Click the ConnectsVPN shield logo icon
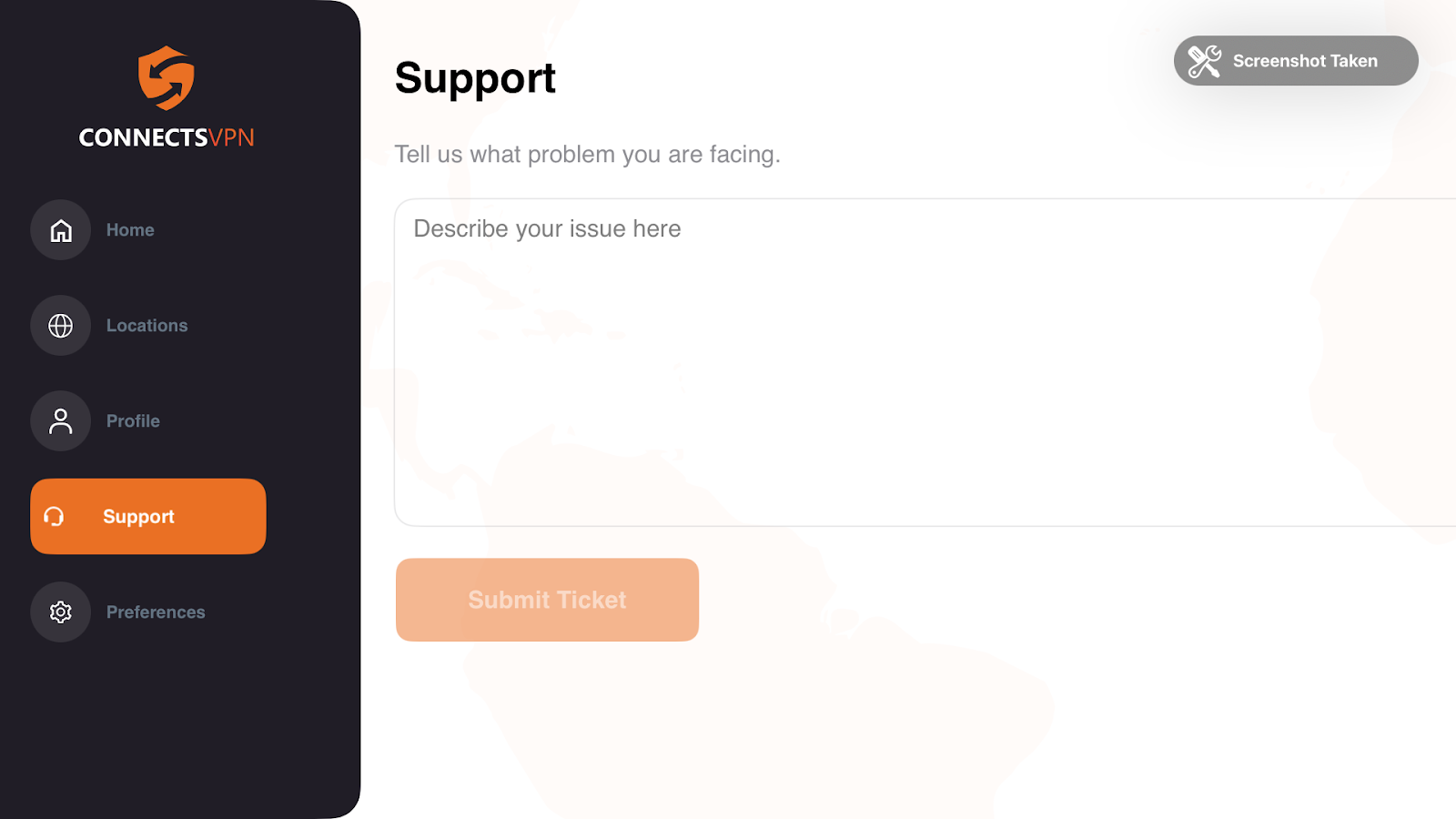 click(x=167, y=77)
